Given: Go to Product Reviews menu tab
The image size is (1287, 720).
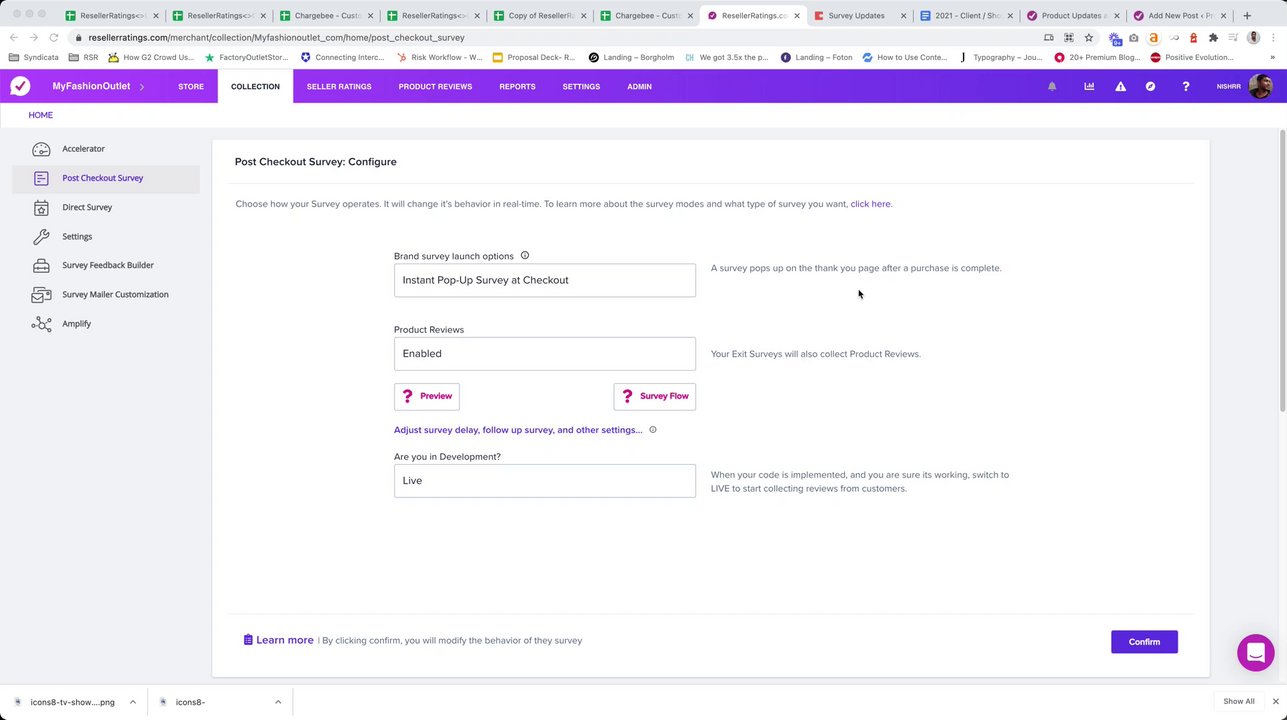Looking at the screenshot, I should (435, 87).
